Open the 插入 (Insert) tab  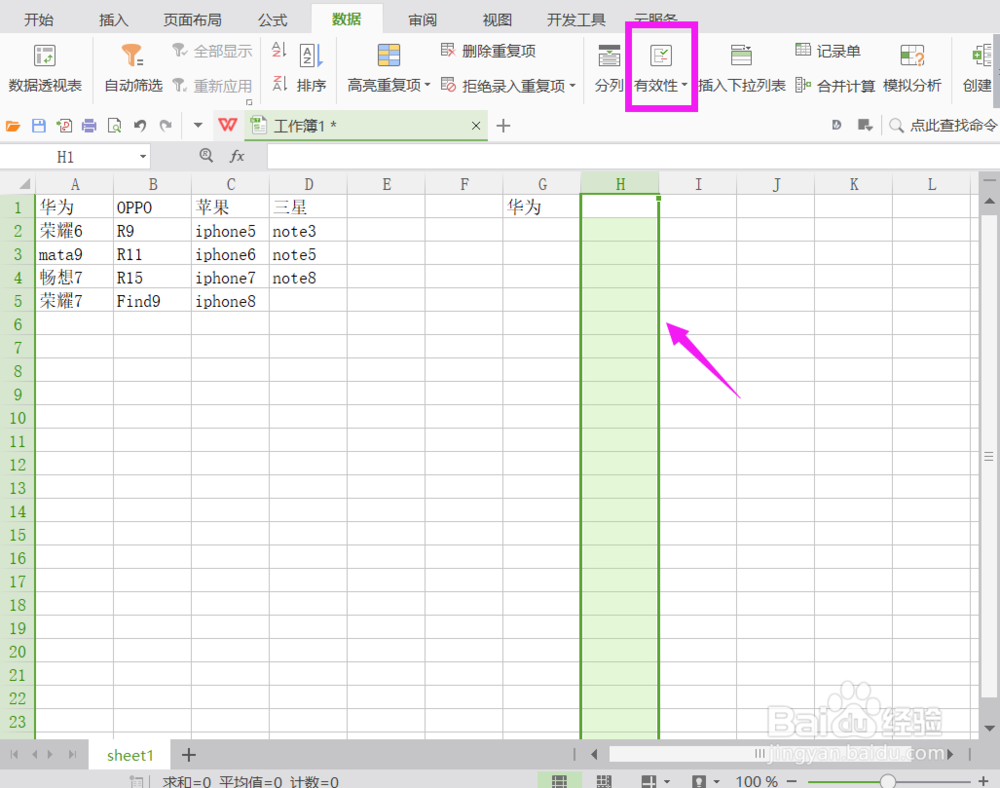pos(114,20)
